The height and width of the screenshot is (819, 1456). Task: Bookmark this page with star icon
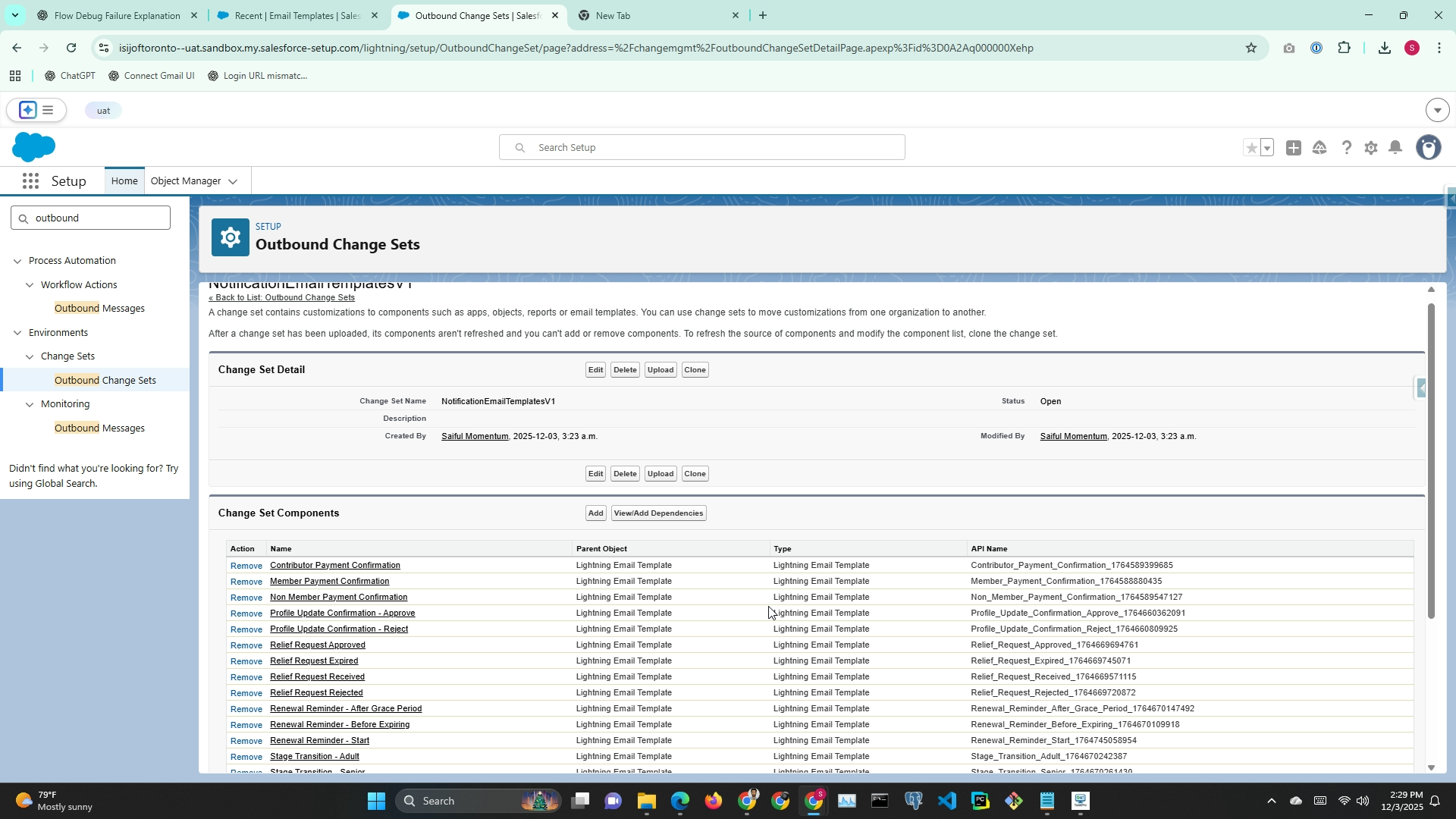point(1251,48)
